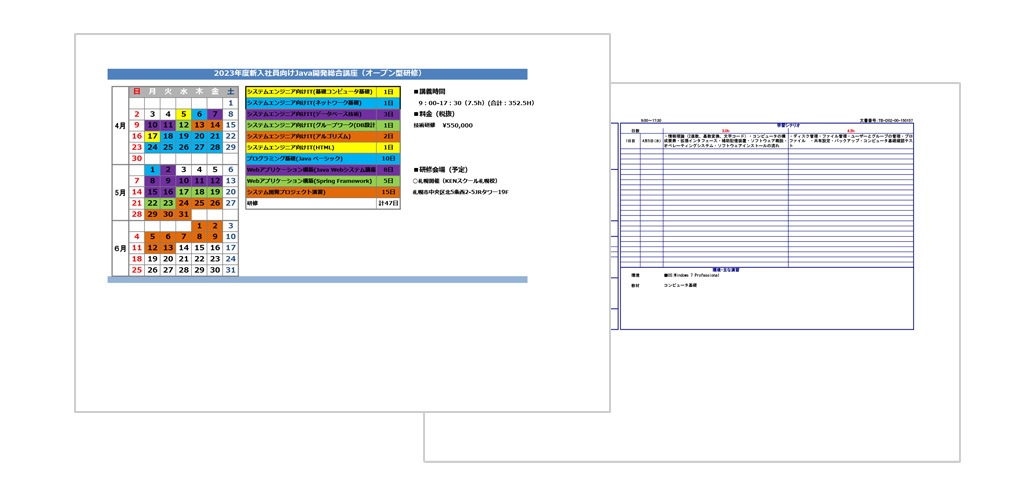Click the JRタワー19F address line
This screenshot has height=496, width=1036.
461,192
